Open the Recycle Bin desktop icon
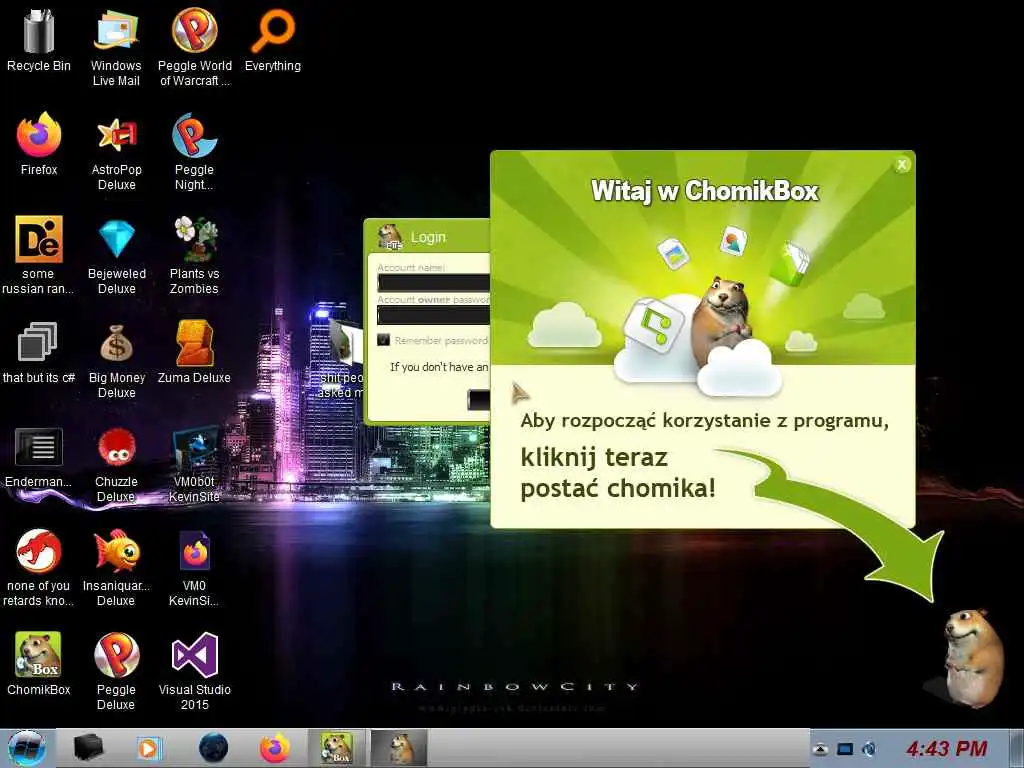Image resolution: width=1024 pixels, height=768 pixels. 39,31
